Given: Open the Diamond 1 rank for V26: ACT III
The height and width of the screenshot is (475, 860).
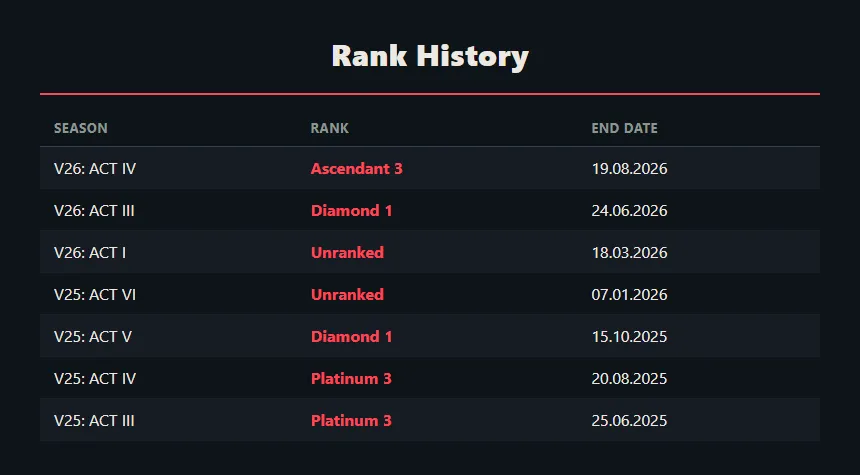Looking at the screenshot, I should pos(352,211).
